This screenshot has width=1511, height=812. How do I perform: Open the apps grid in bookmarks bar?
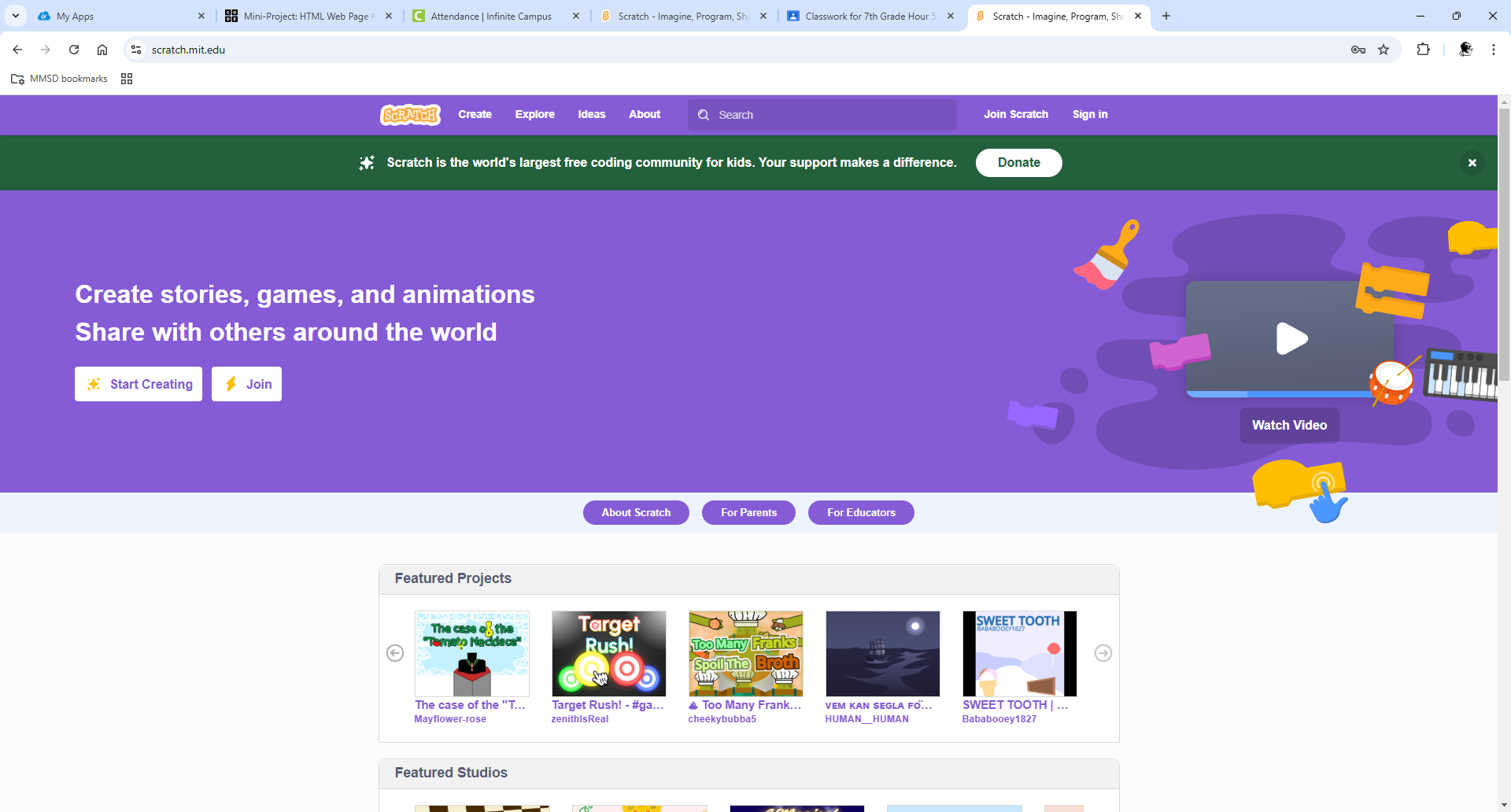pos(127,79)
